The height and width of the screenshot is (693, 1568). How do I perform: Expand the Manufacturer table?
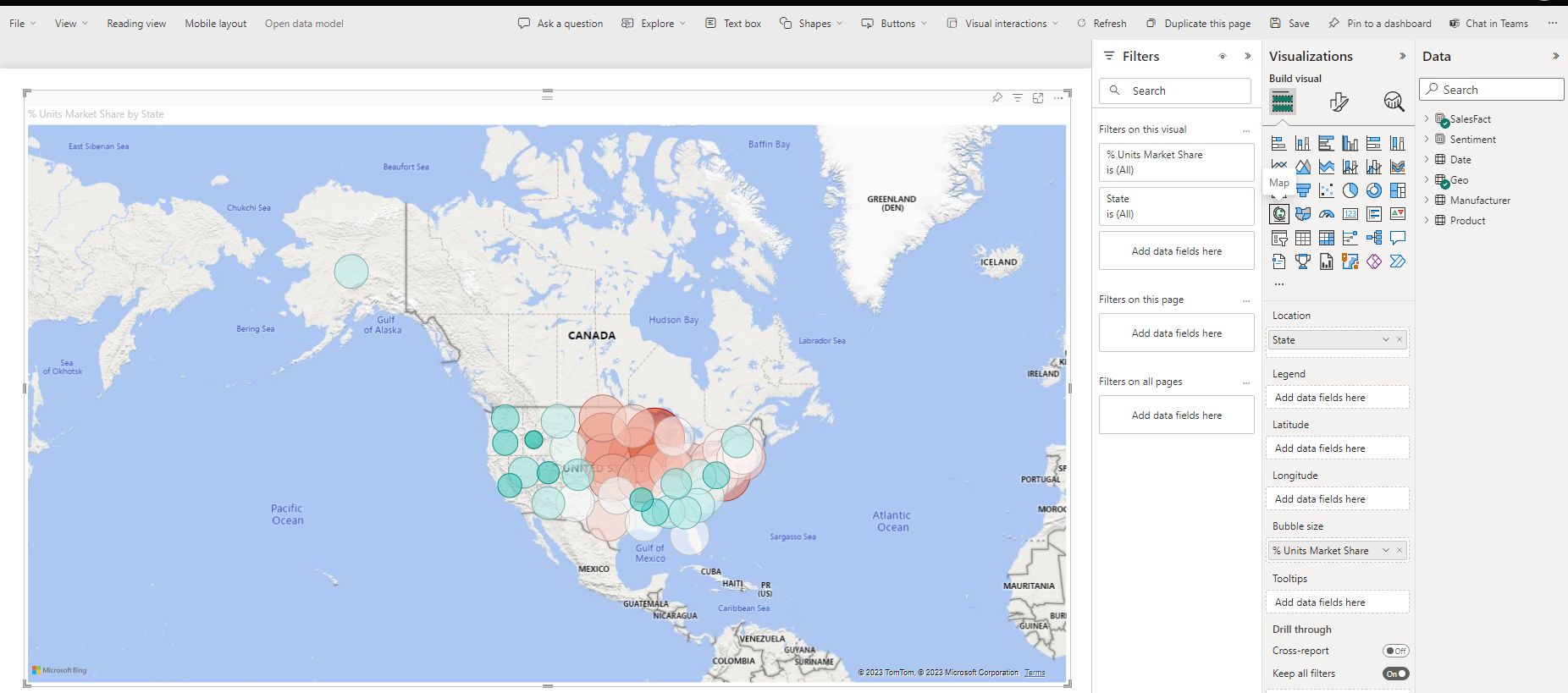click(x=1427, y=200)
